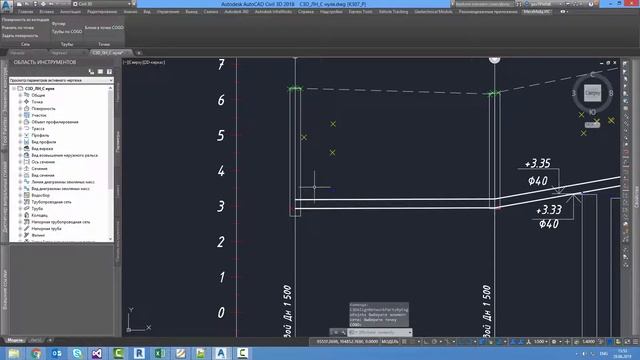Open the Главная ribbon tab

pos(25,12)
